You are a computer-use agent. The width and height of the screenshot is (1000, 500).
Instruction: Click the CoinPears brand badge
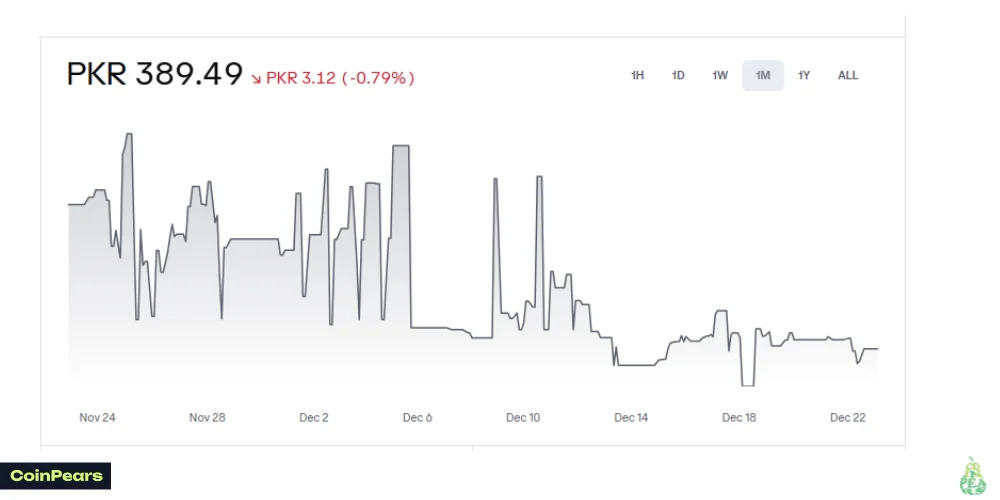(56, 476)
